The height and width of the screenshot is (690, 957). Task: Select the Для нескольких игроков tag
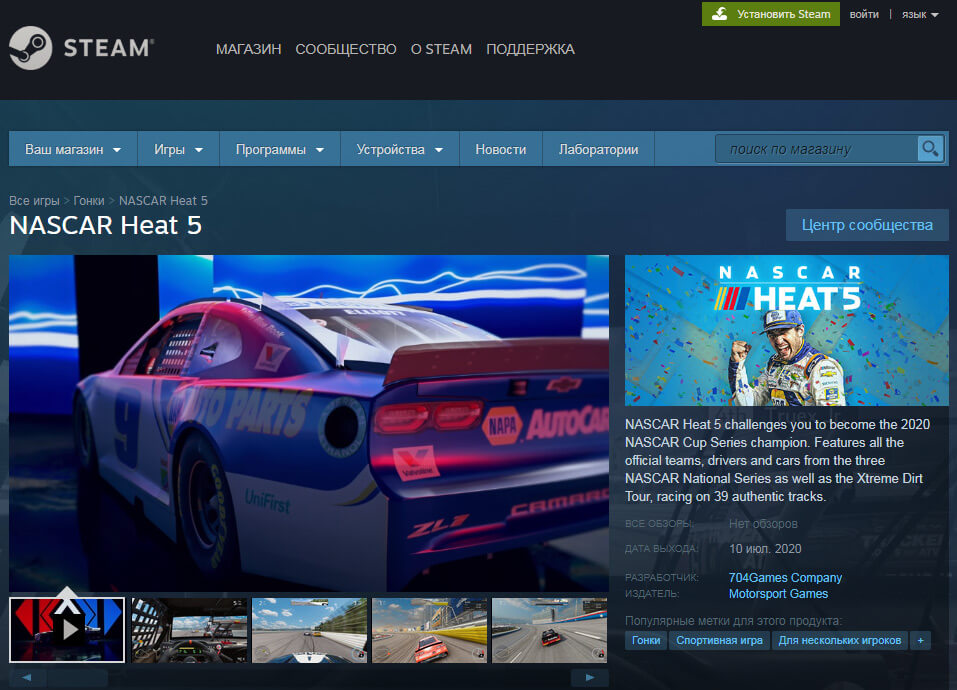[839, 640]
